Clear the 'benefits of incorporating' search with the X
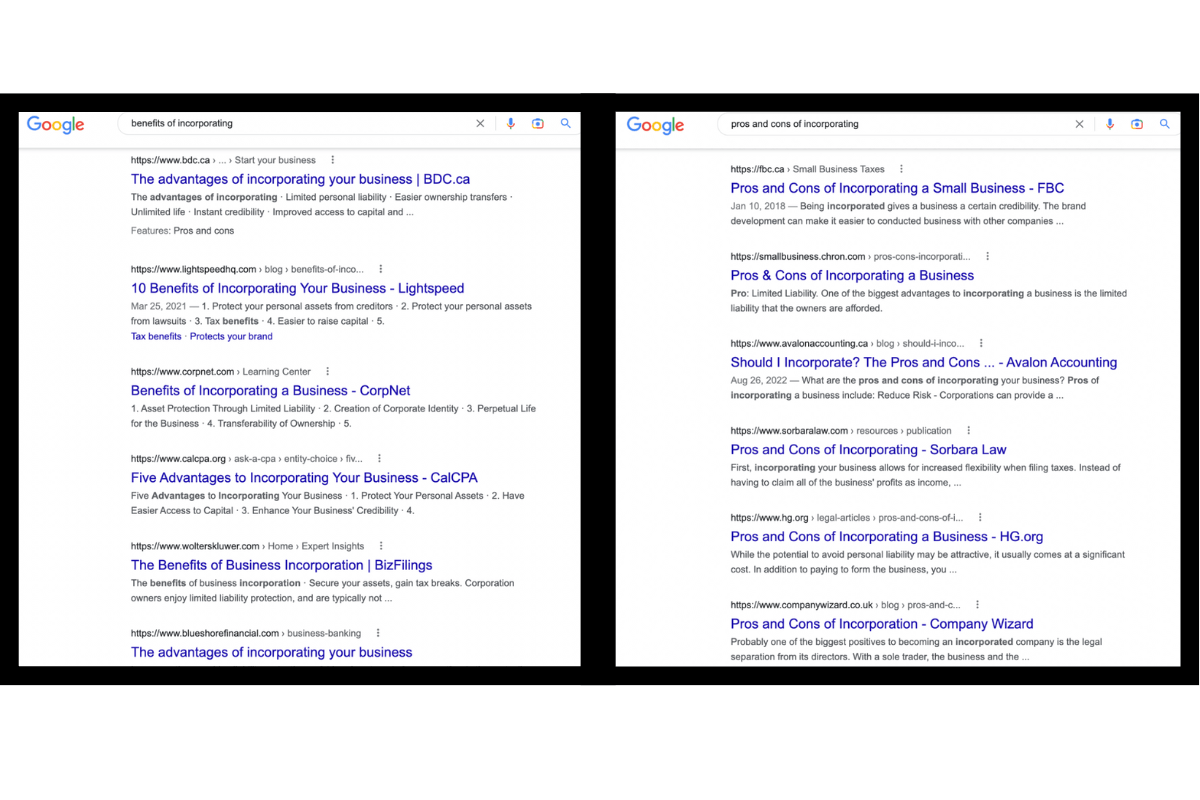1200x800 pixels. (480, 124)
